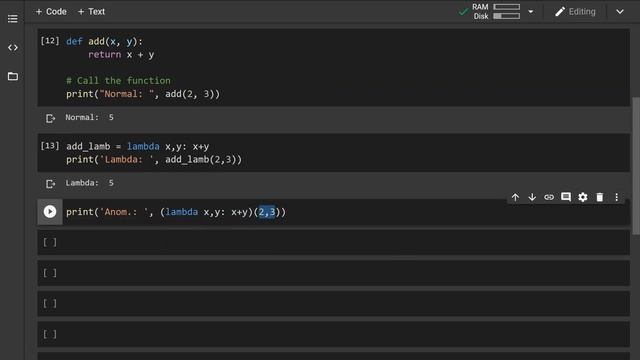Move the selected cell down
The image size is (640, 360).
click(x=532, y=198)
